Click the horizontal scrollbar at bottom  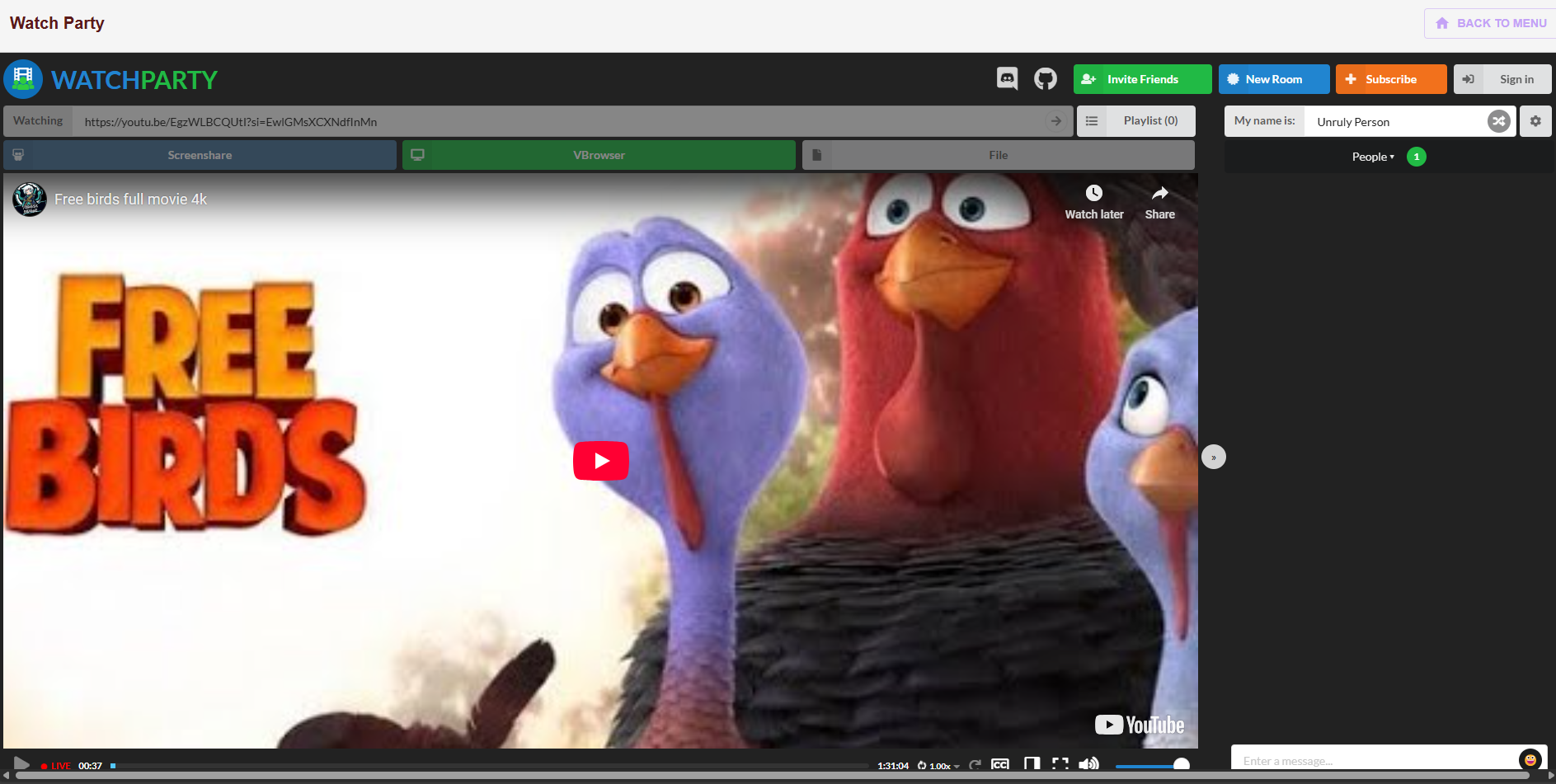(x=773, y=776)
